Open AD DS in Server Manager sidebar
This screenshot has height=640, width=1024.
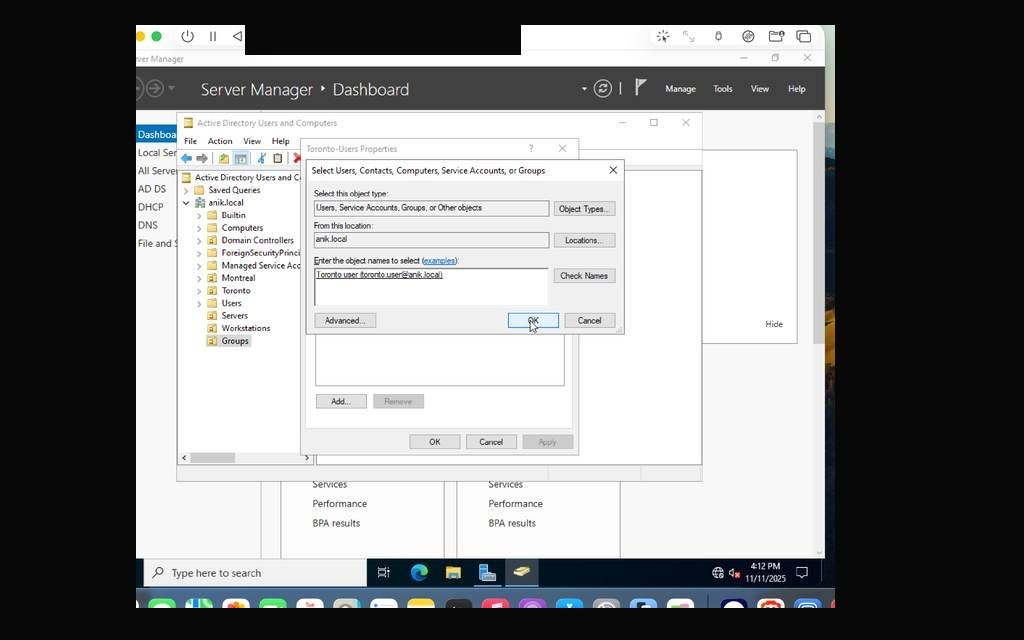coord(152,189)
